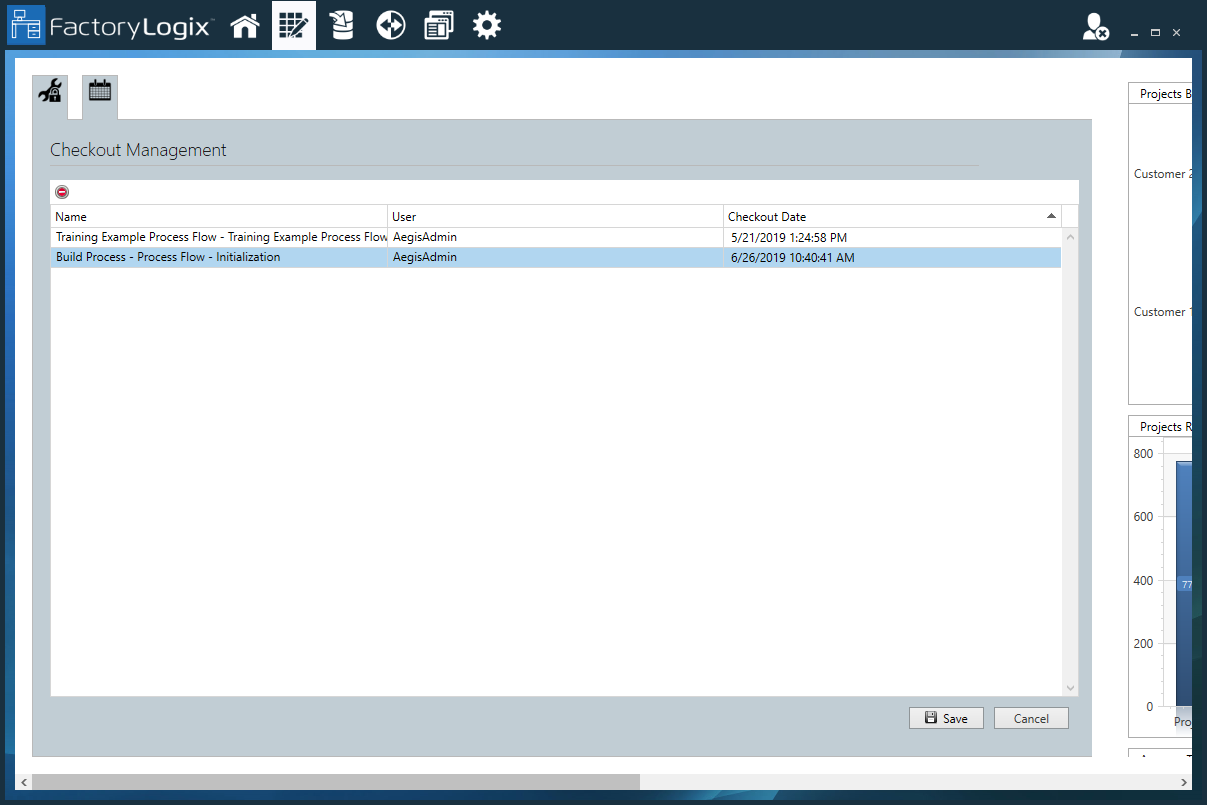Select the NPI editing module icon

(x=293, y=25)
